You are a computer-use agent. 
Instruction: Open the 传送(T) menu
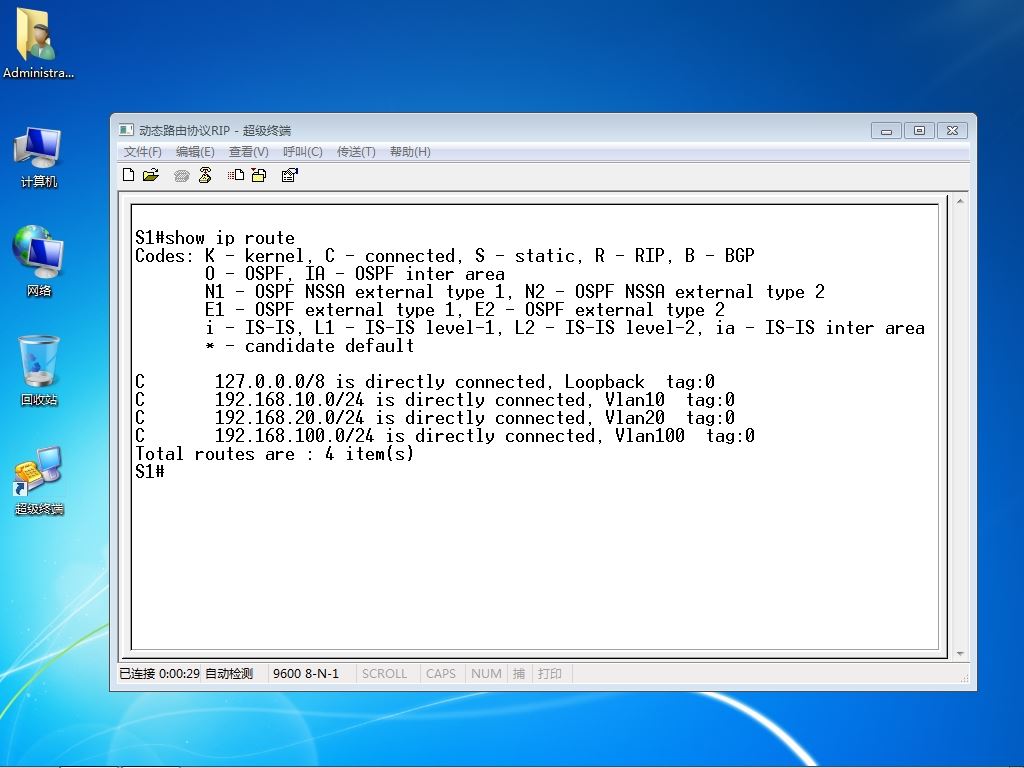356,152
